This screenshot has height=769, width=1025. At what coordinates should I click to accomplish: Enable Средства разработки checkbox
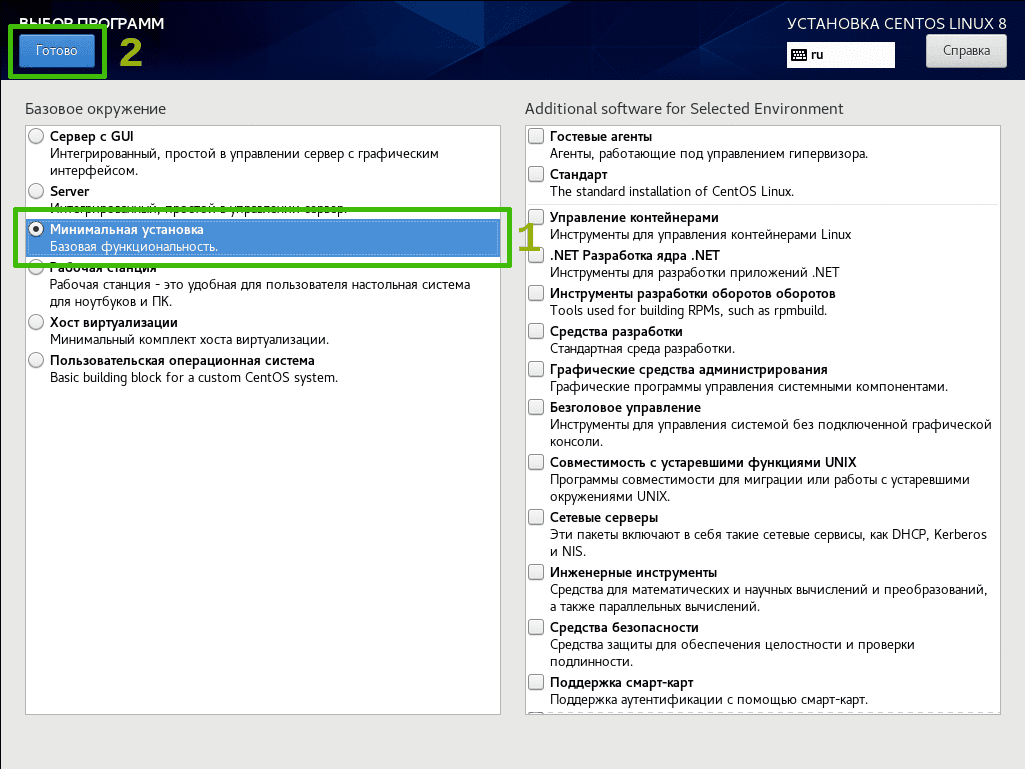click(536, 331)
